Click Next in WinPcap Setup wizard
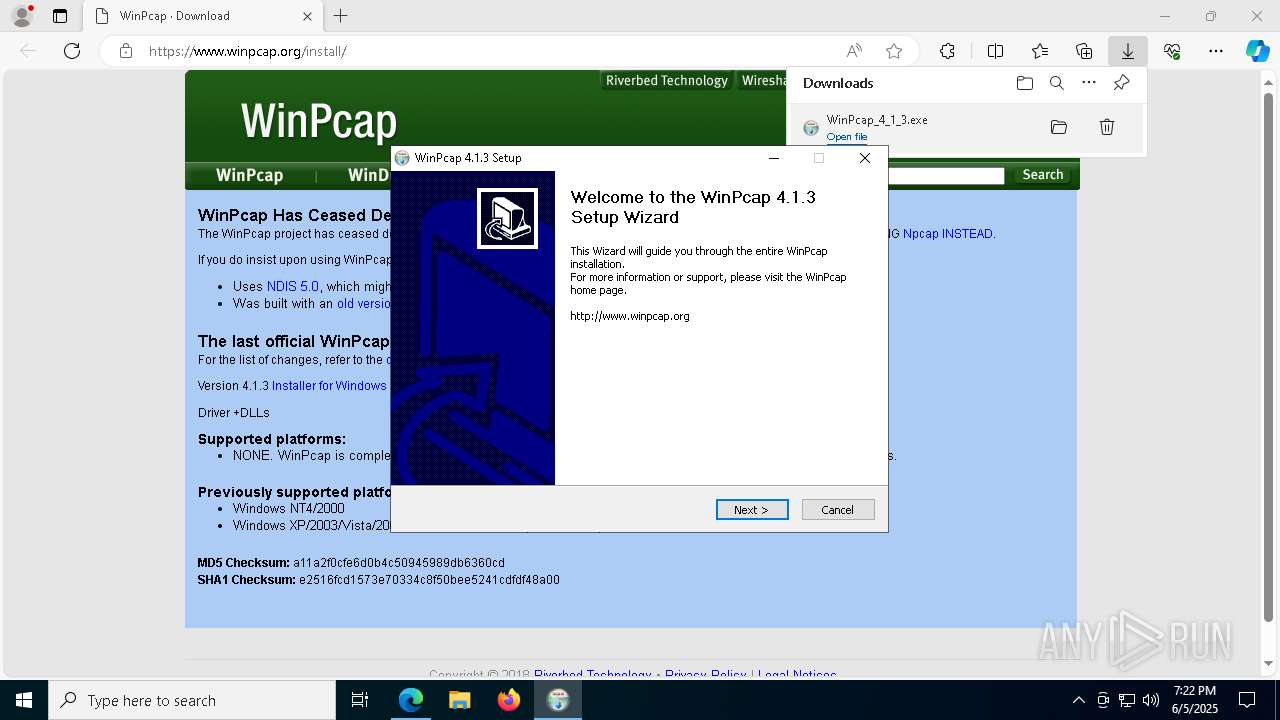This screenshot has width=1280, height=720. [752, 510]
